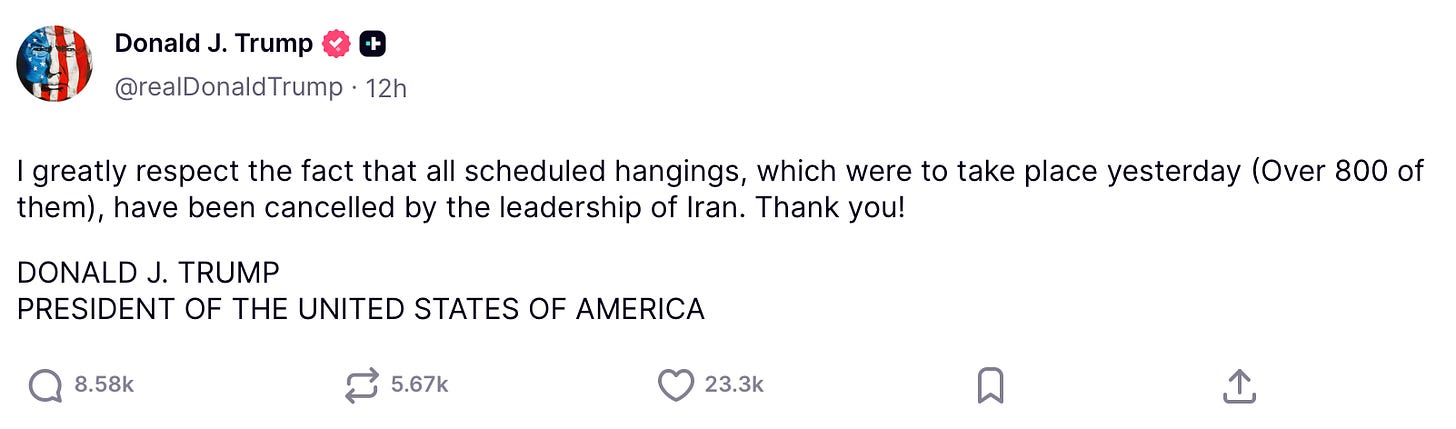
Task: Click the red verified checkmark badge
Action: (x=337, y=44)
